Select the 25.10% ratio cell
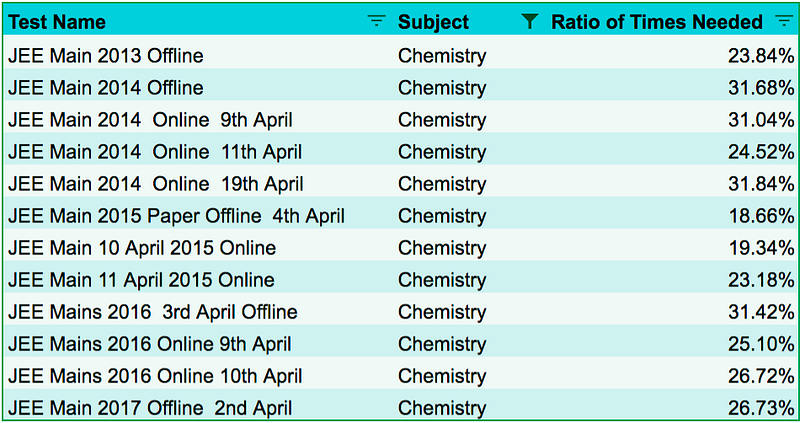This screenshot has height=423, width=800. [x=761, y=344]
